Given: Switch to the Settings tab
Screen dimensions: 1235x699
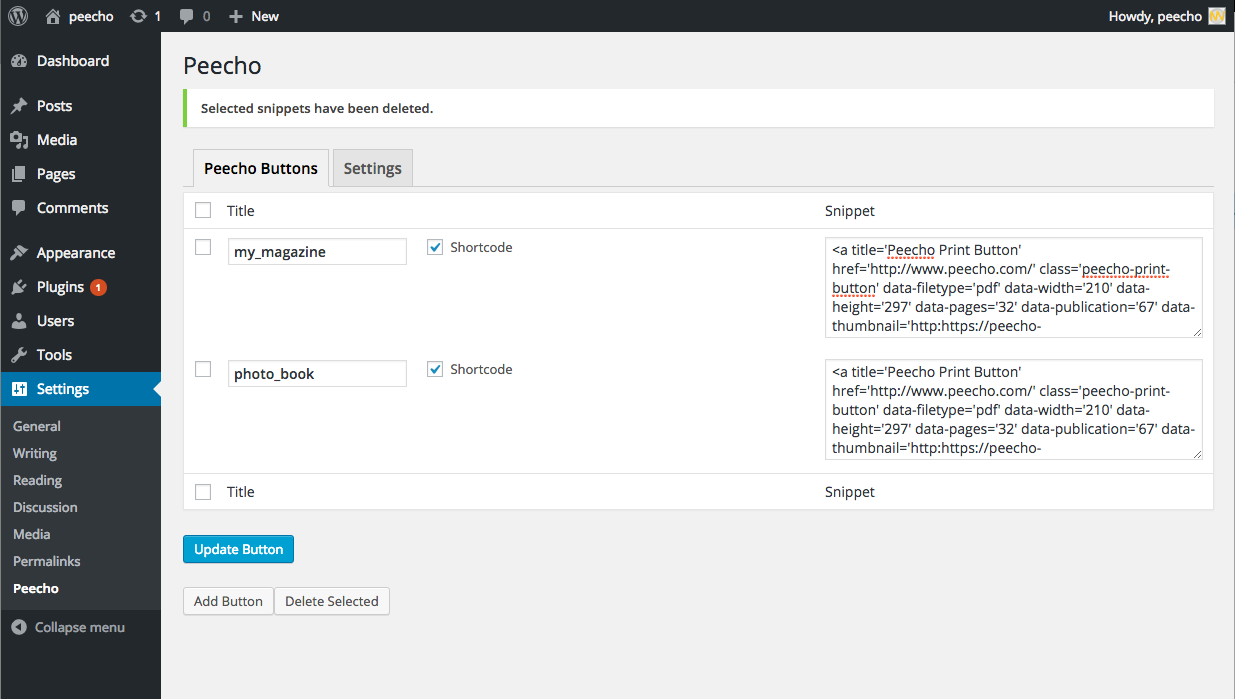Looking at the screenshot, I should click(372, 168).
